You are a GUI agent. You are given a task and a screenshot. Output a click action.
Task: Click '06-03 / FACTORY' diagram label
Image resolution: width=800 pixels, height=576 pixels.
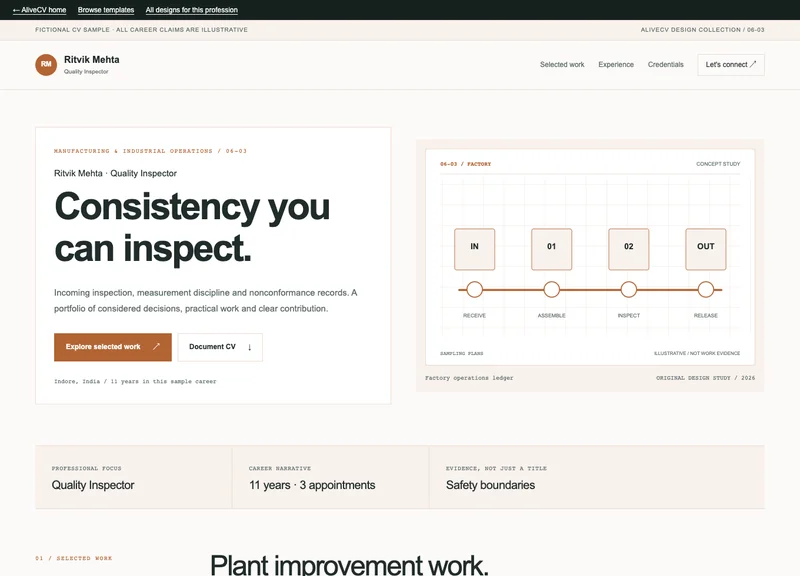465,164
